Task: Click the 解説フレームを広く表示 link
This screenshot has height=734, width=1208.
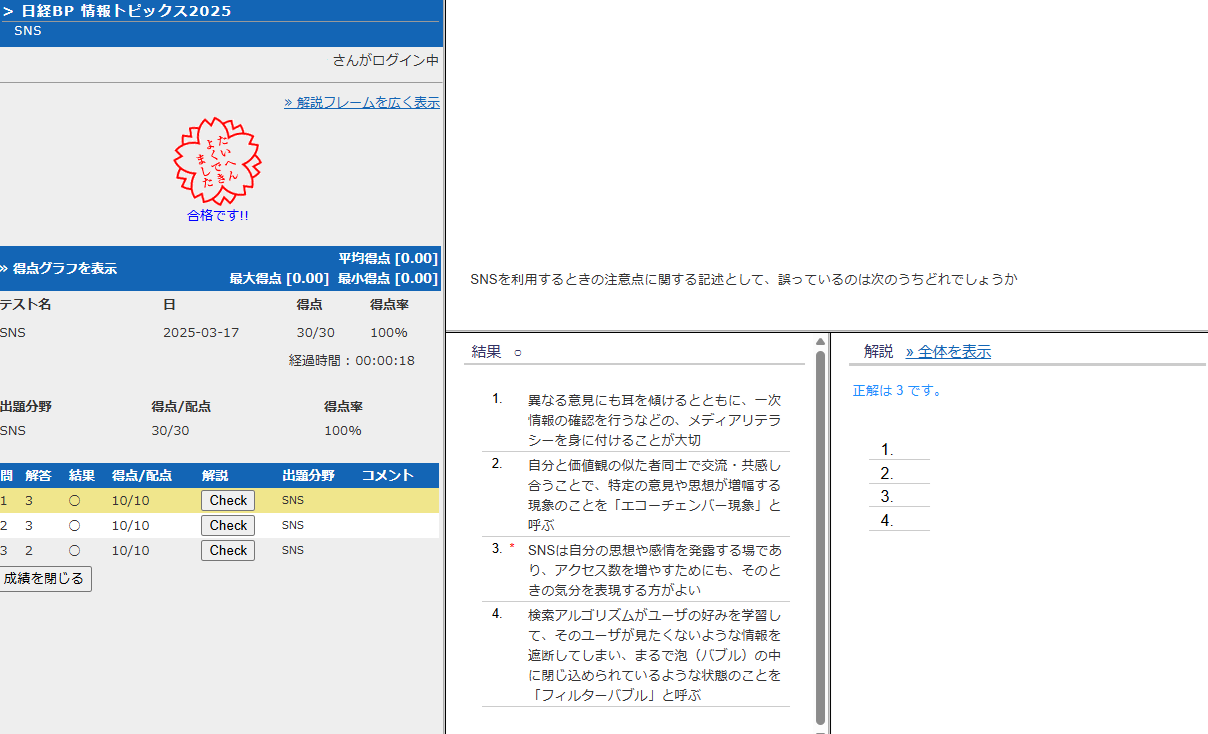Action: click(361, 102)
